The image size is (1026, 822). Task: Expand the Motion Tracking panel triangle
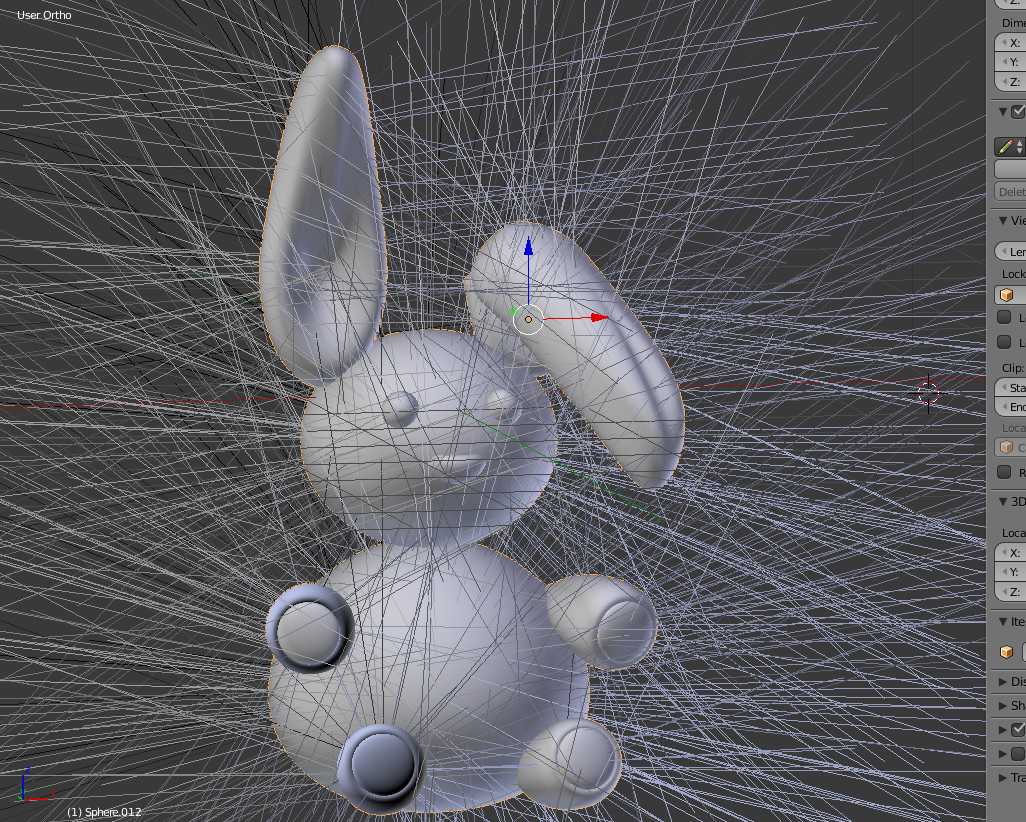click(x=1003, y=729)
